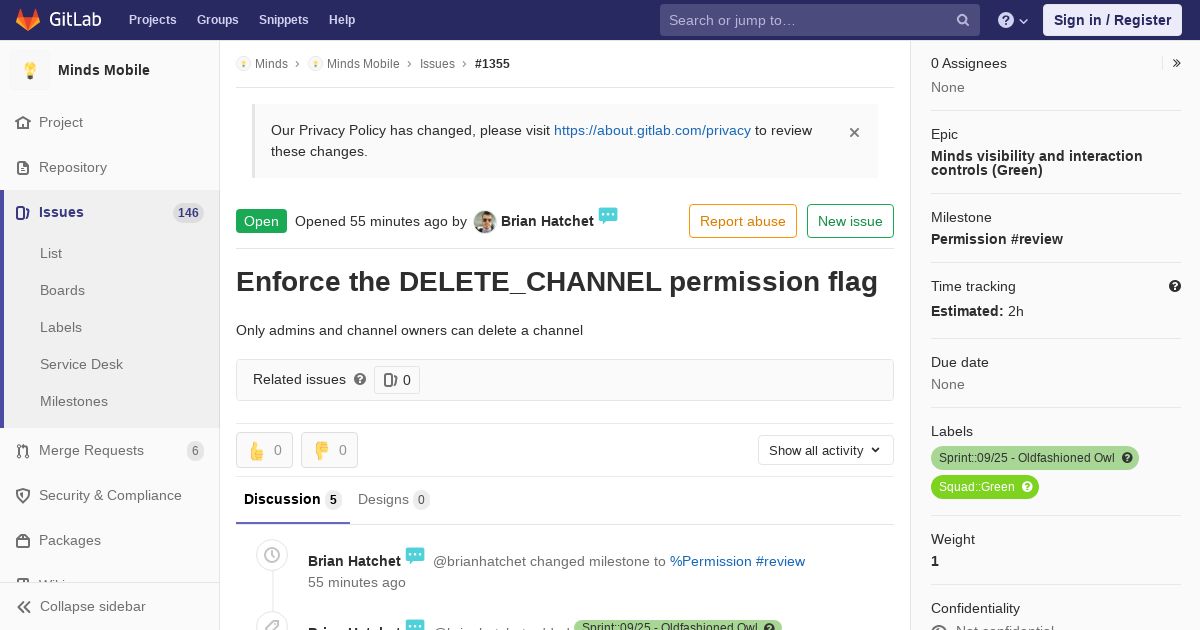Click clock icon on milestone activity entry
The image size is (1200, 630).
(272, 555)
